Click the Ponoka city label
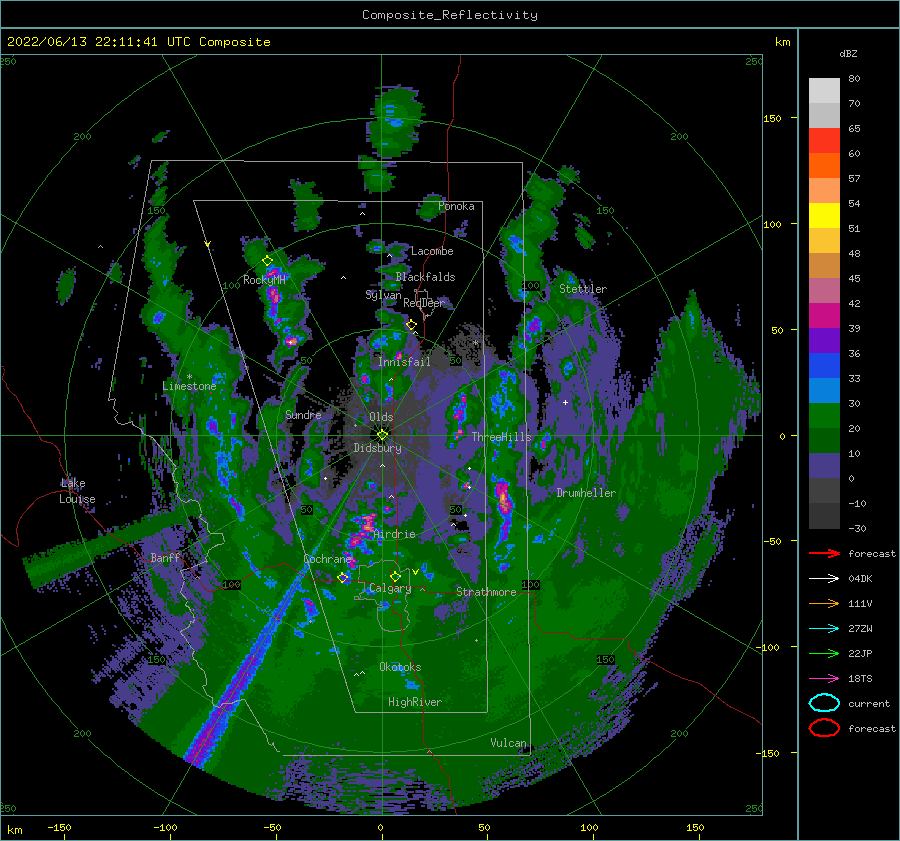Screen dimensions: 900x841 point(456,206)
